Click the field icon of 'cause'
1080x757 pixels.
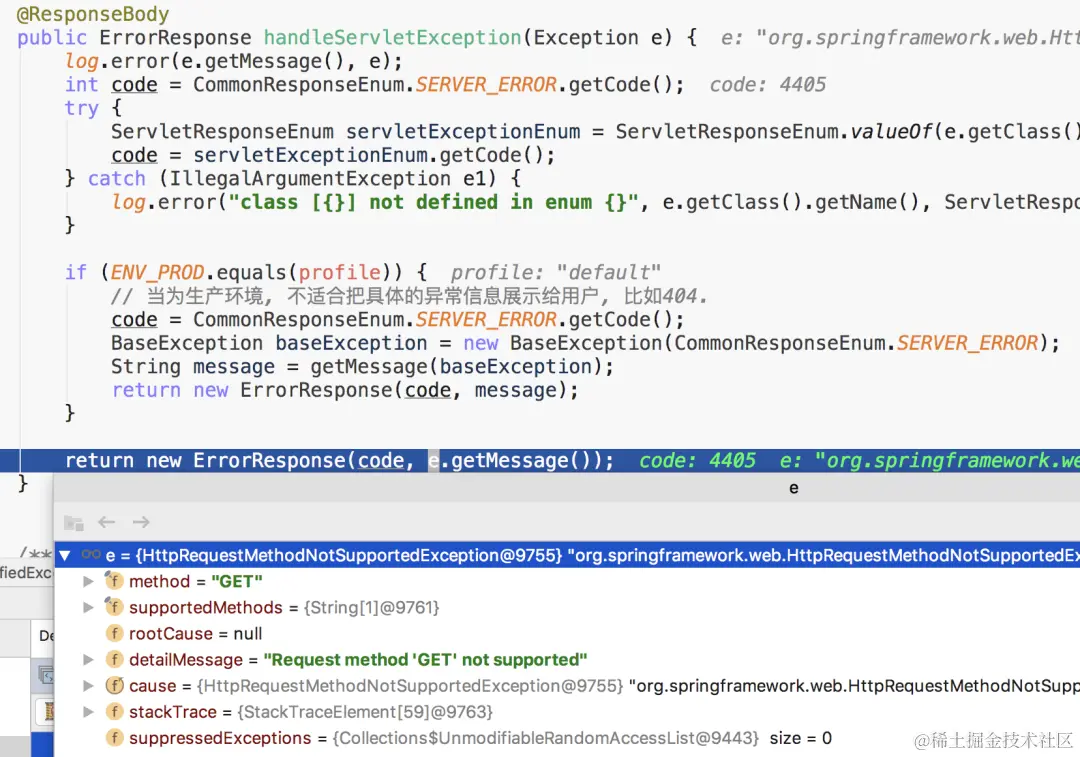pyautogui.click(x=114, y=686)
